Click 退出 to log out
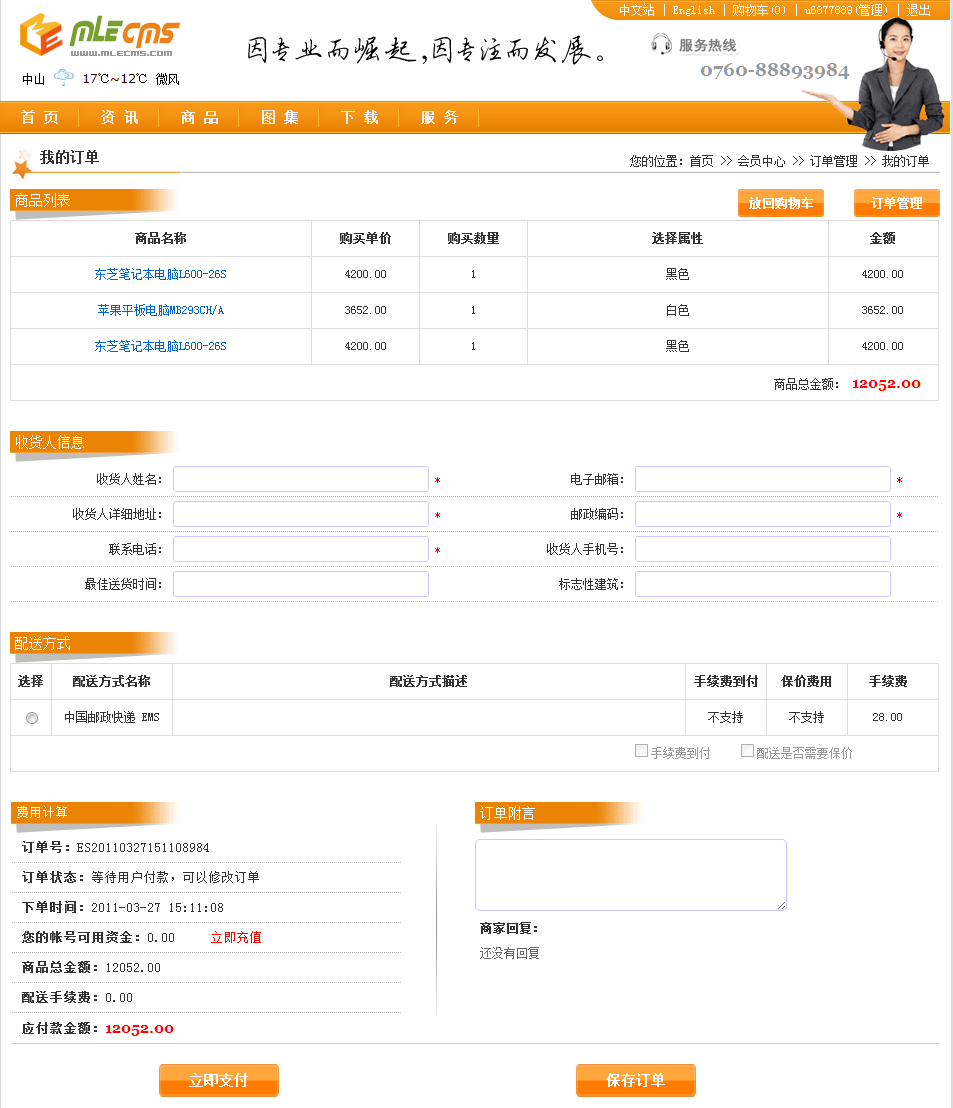 click(918, 10)
